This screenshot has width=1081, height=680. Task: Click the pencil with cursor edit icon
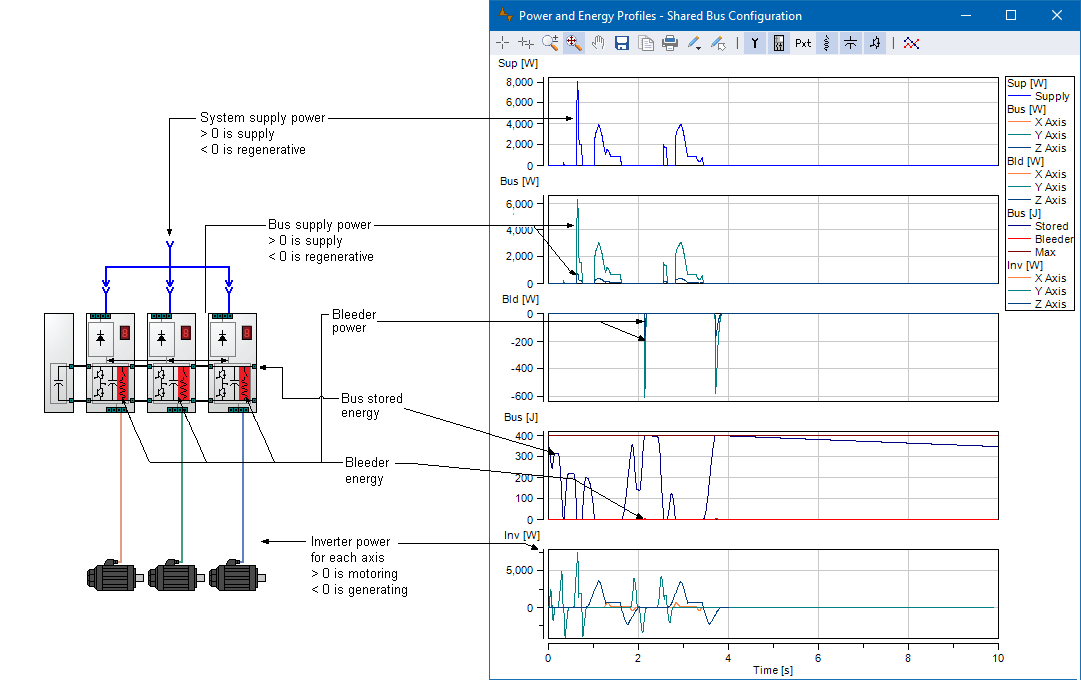click(718, 43)
